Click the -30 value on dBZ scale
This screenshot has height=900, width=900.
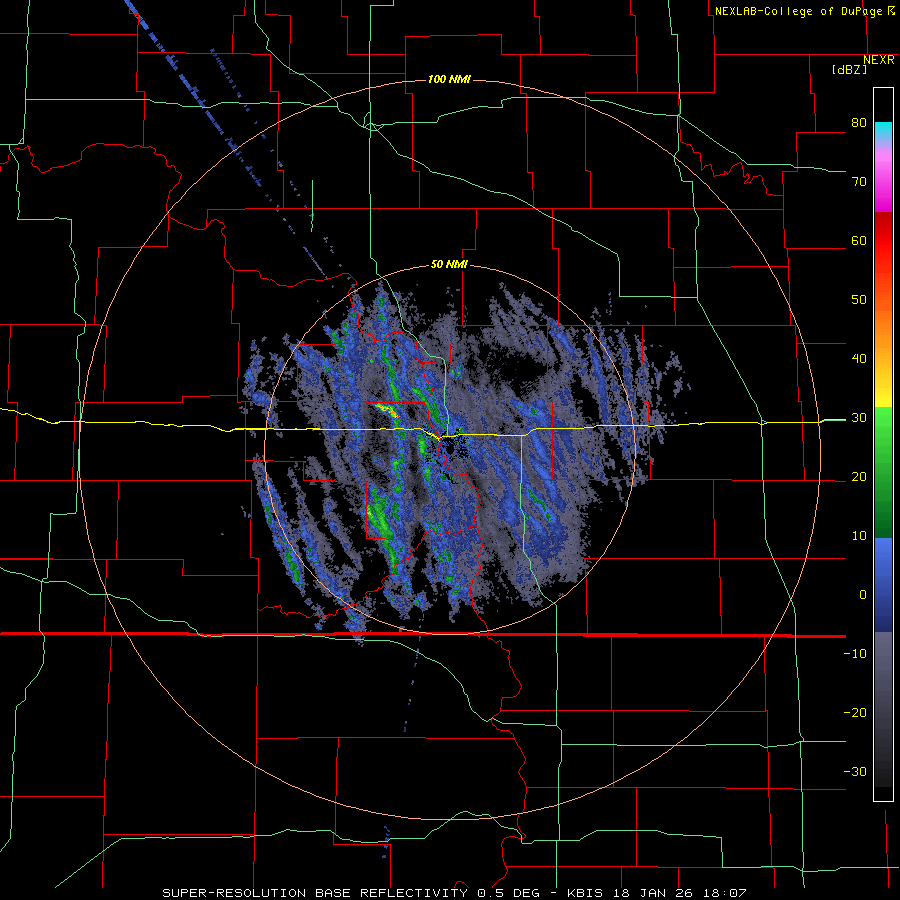click(855, 772)
